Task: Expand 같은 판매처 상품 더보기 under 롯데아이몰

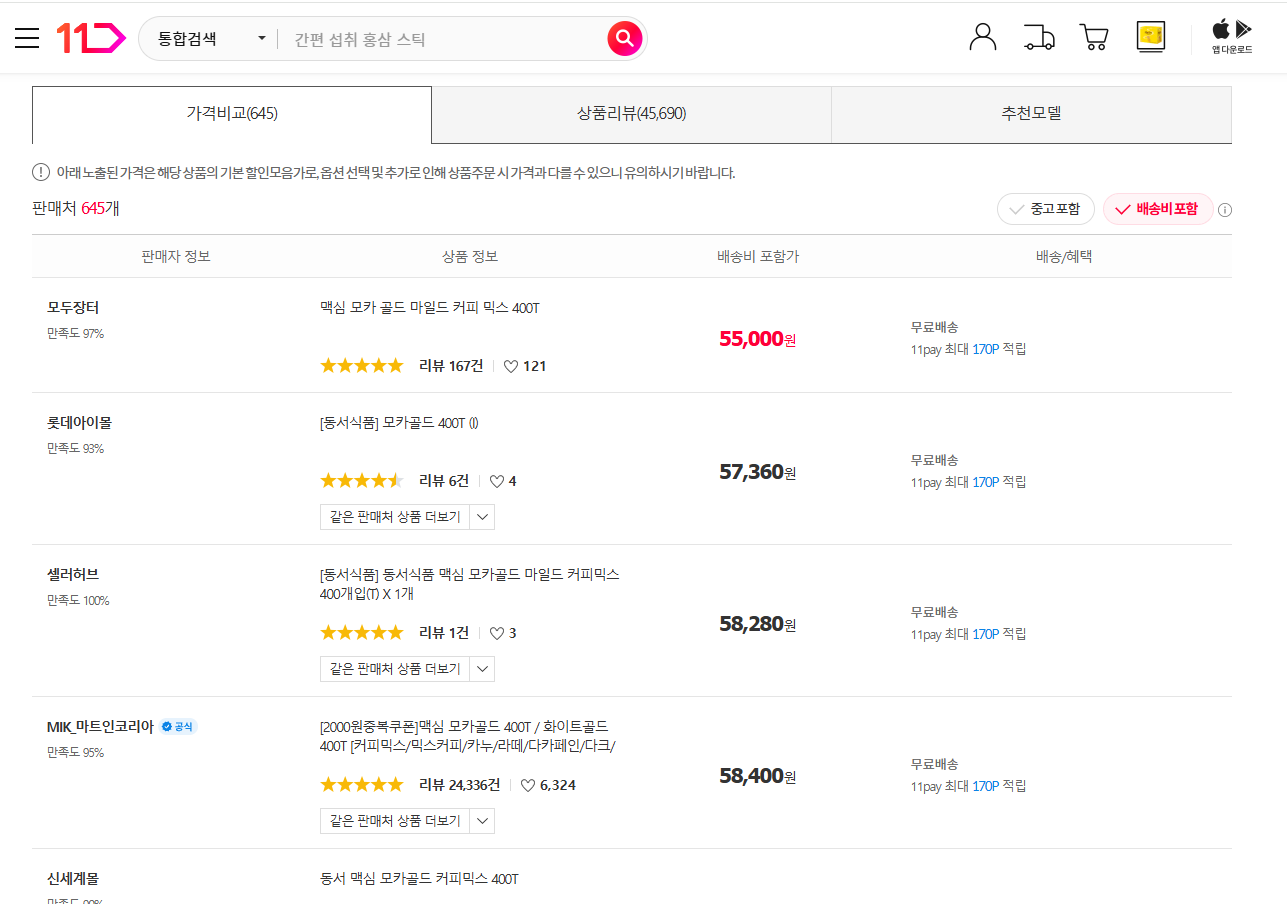Action: [406, 517]
